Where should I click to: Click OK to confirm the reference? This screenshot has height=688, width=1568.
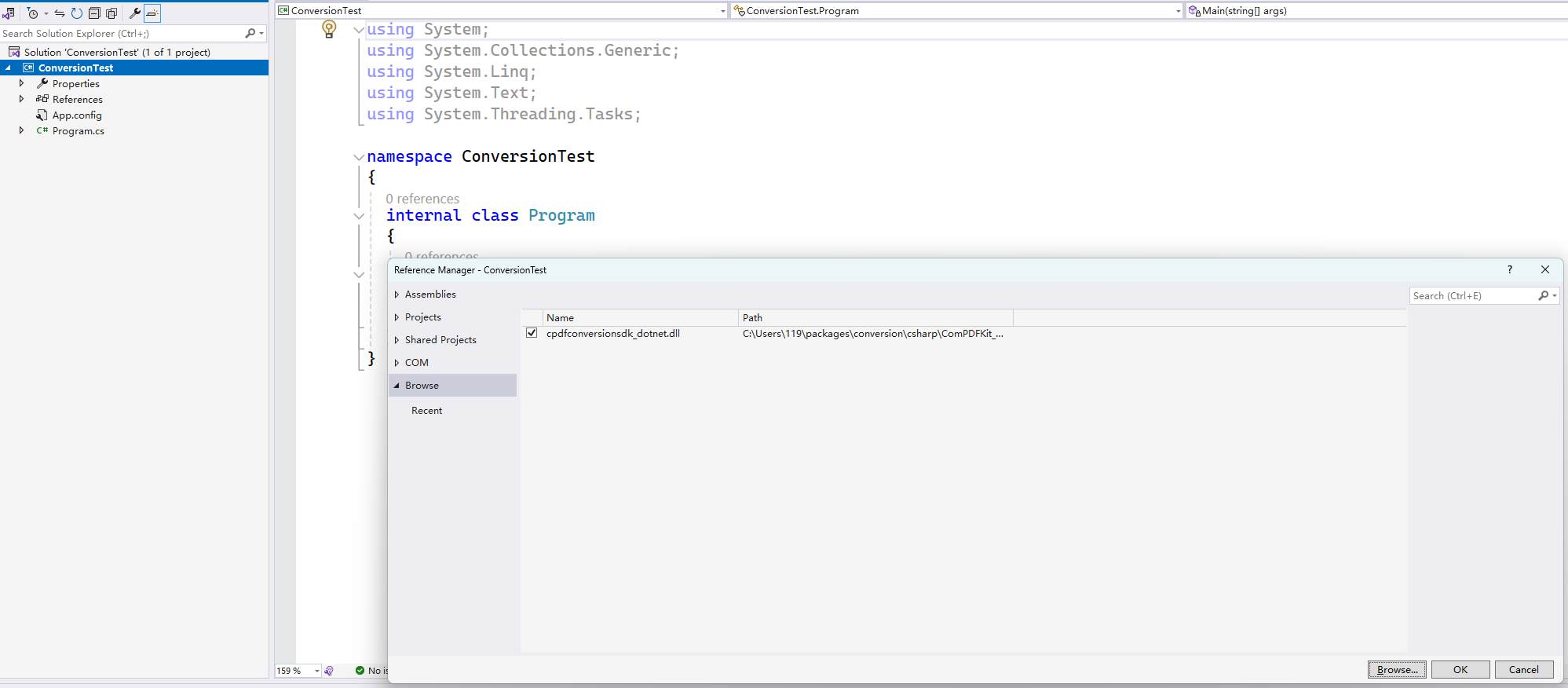pos(1460,669)
